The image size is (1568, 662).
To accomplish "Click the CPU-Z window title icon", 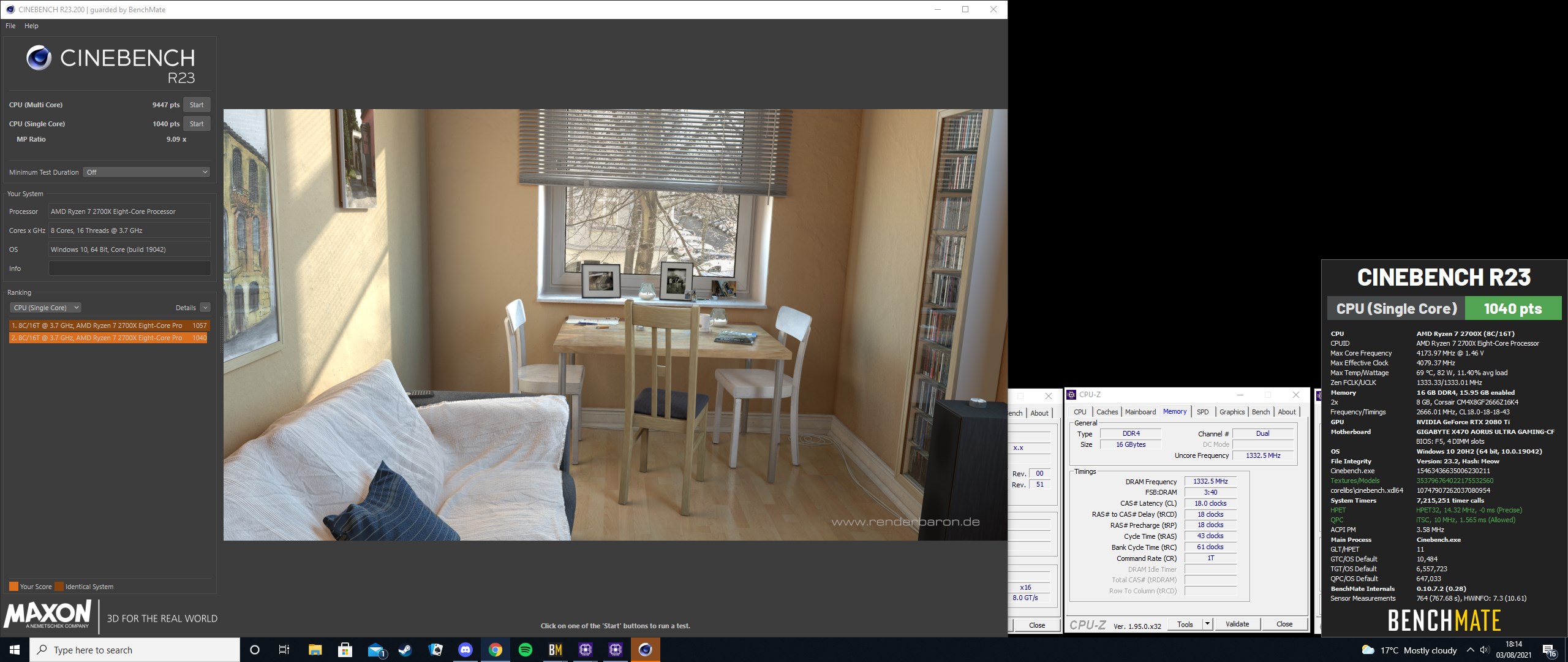I will tap(1071, 395).
